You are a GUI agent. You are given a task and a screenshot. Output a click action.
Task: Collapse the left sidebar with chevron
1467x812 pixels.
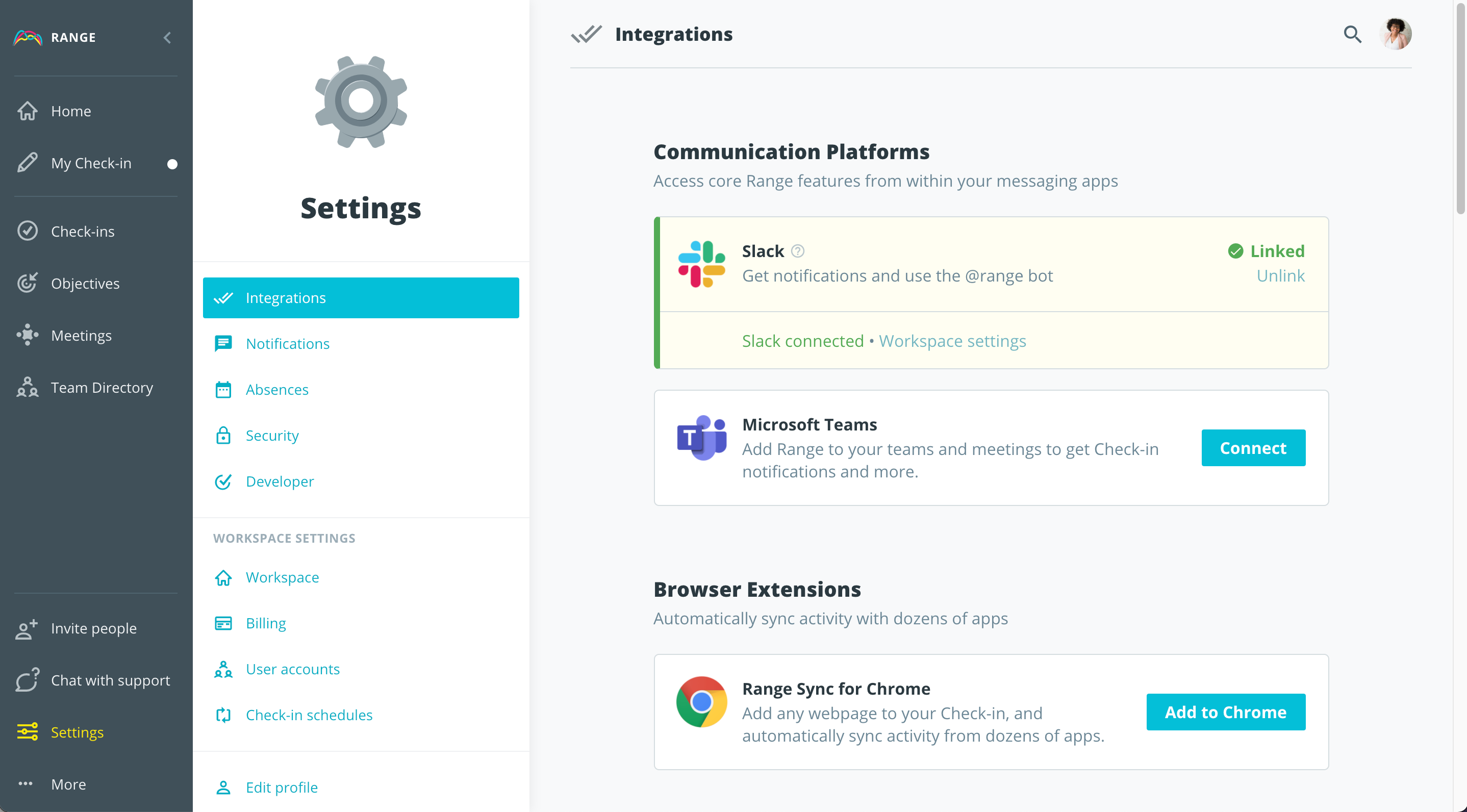pos(167,38)
